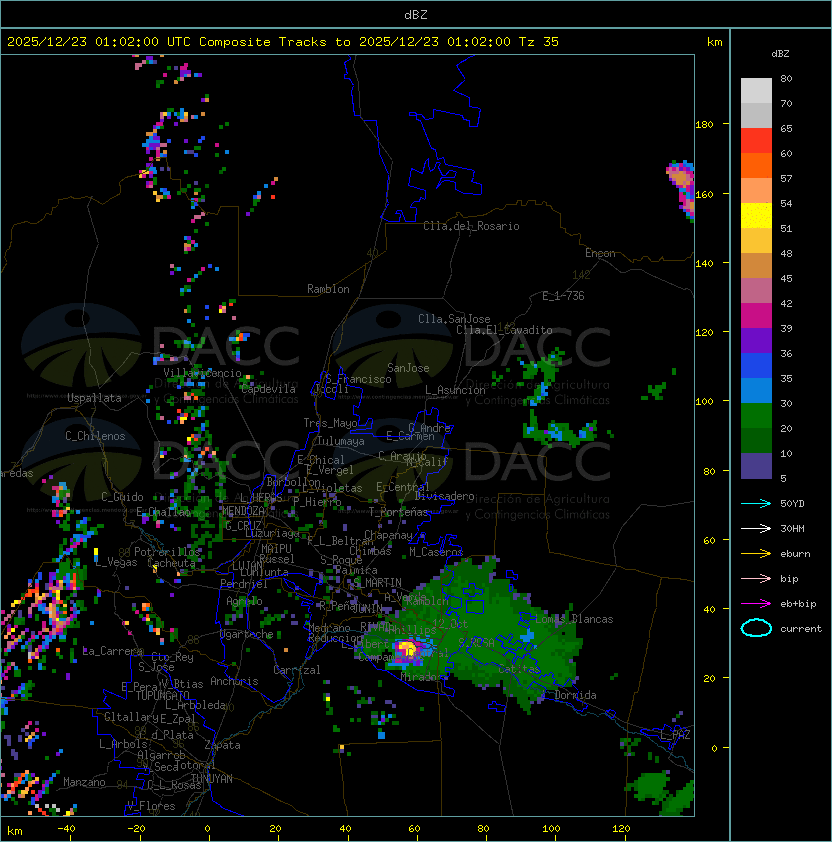Image resolution: width=832 pixels, height=842 pixels.
Task: Click the 'E_1-736' map label
Action: [x=563, y=296]
